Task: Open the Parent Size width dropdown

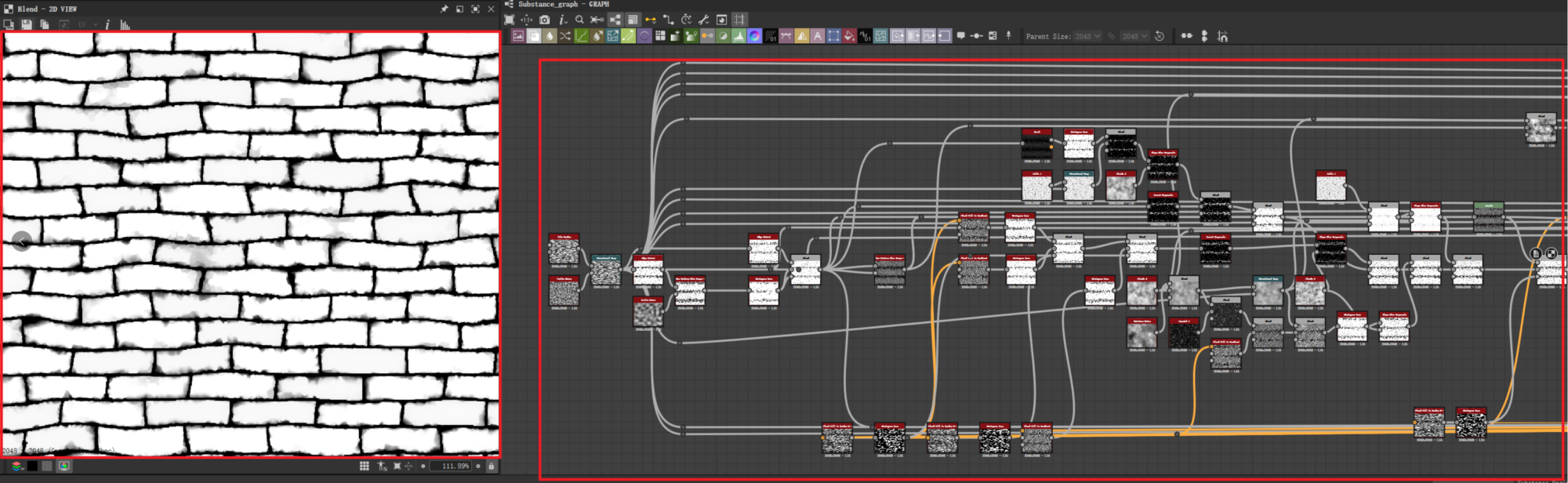Action: pos(1088,36)
